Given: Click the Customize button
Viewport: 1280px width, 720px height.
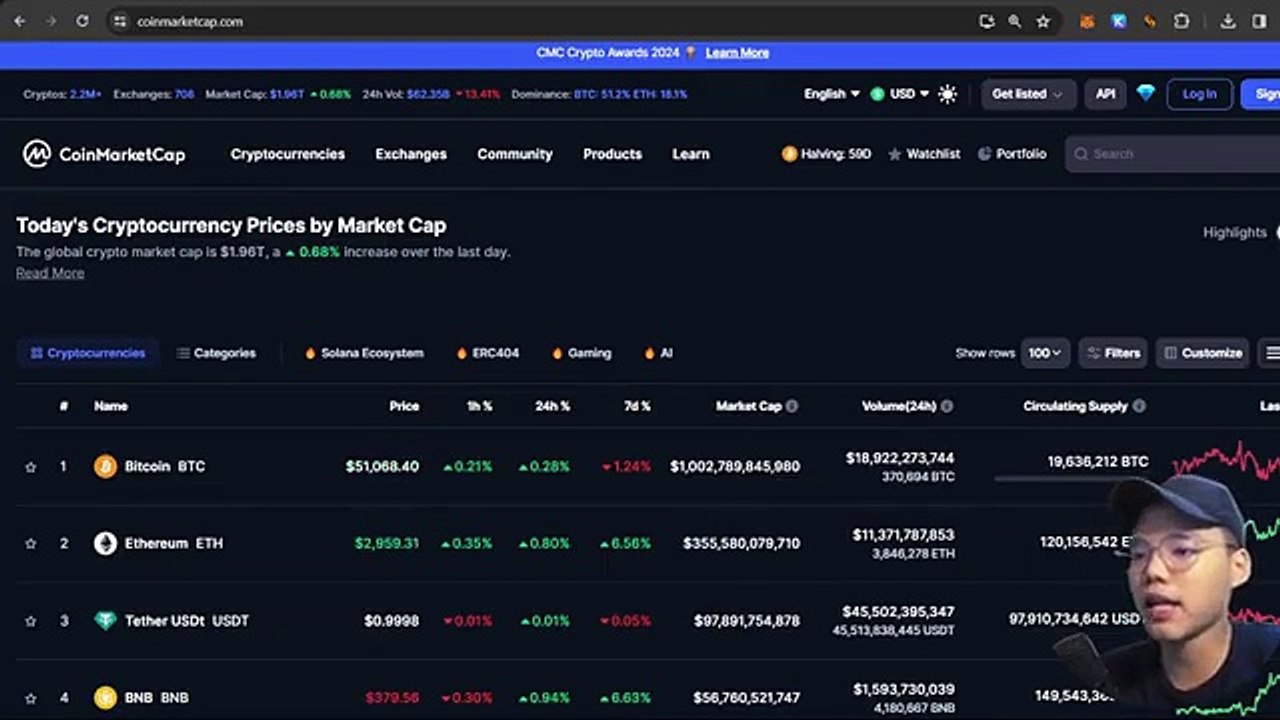Looking at the screenshot, I should (x=1202, y=353).
